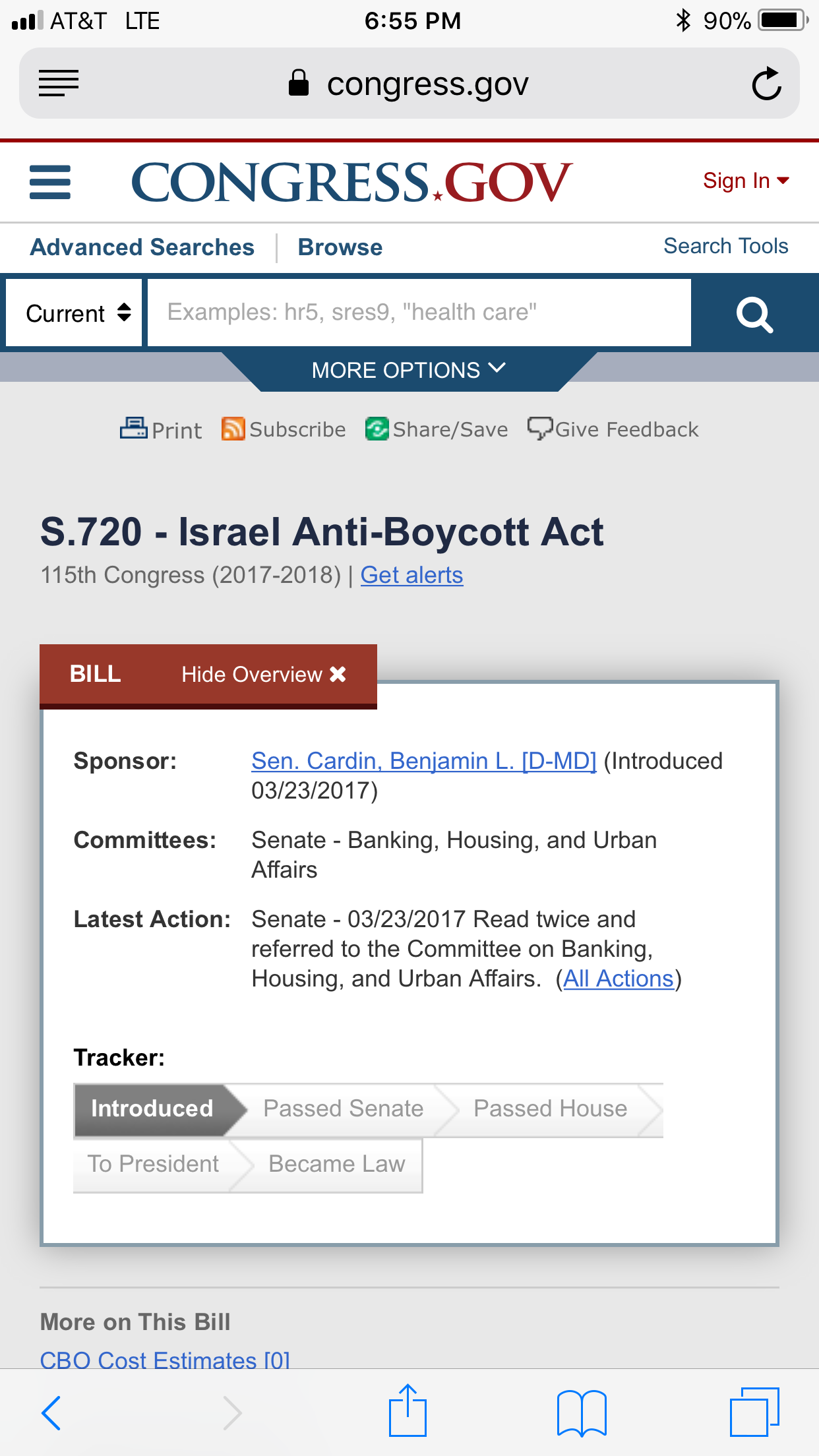This screenshot has height=1456, width=819.
Task: Reload the page in Safari
Action: pos(766,84)
